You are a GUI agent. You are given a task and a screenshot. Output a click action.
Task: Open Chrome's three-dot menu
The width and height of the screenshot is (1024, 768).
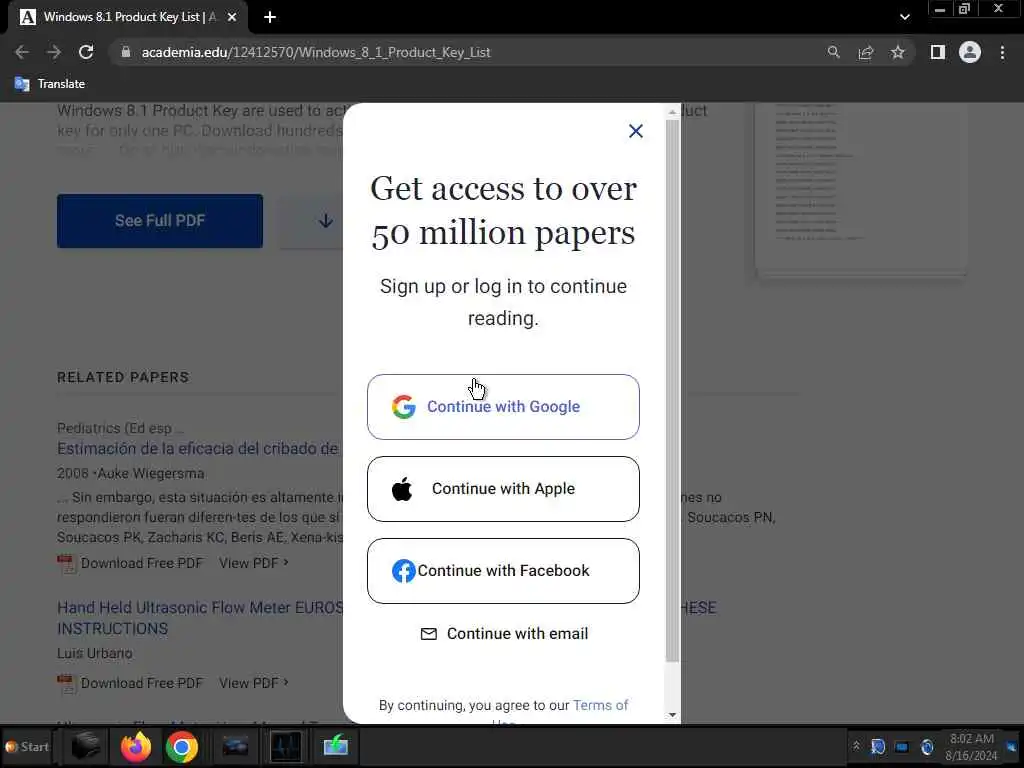[1002, 52]
